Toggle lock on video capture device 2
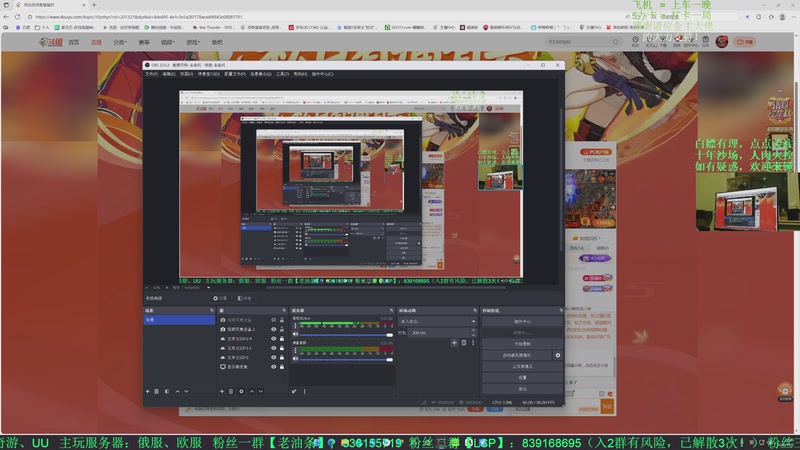The width and height of the screenshot is (800, 450). coord(282,329)
